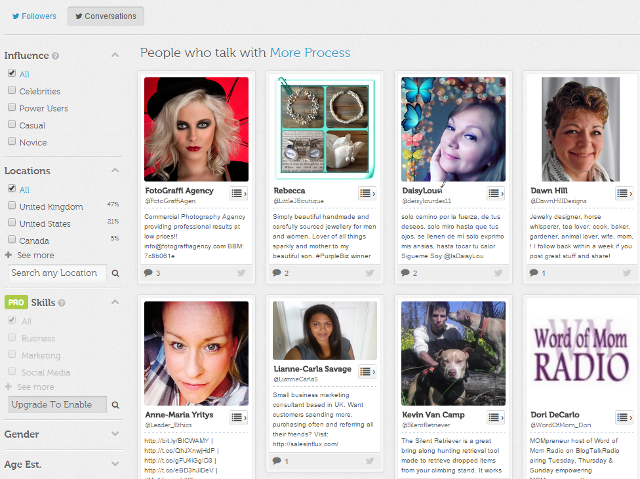640x479 pixels.
Task: Click help icon next to Influence
Action: (55, 56)
